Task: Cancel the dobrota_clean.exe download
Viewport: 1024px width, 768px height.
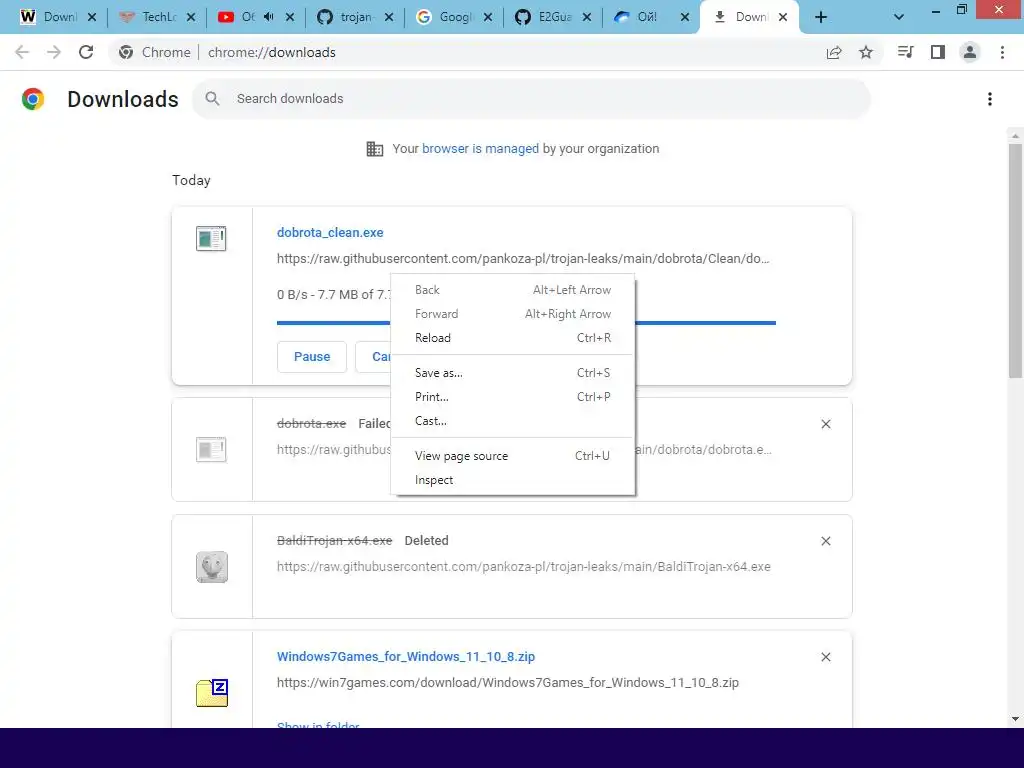Action: 374,357
